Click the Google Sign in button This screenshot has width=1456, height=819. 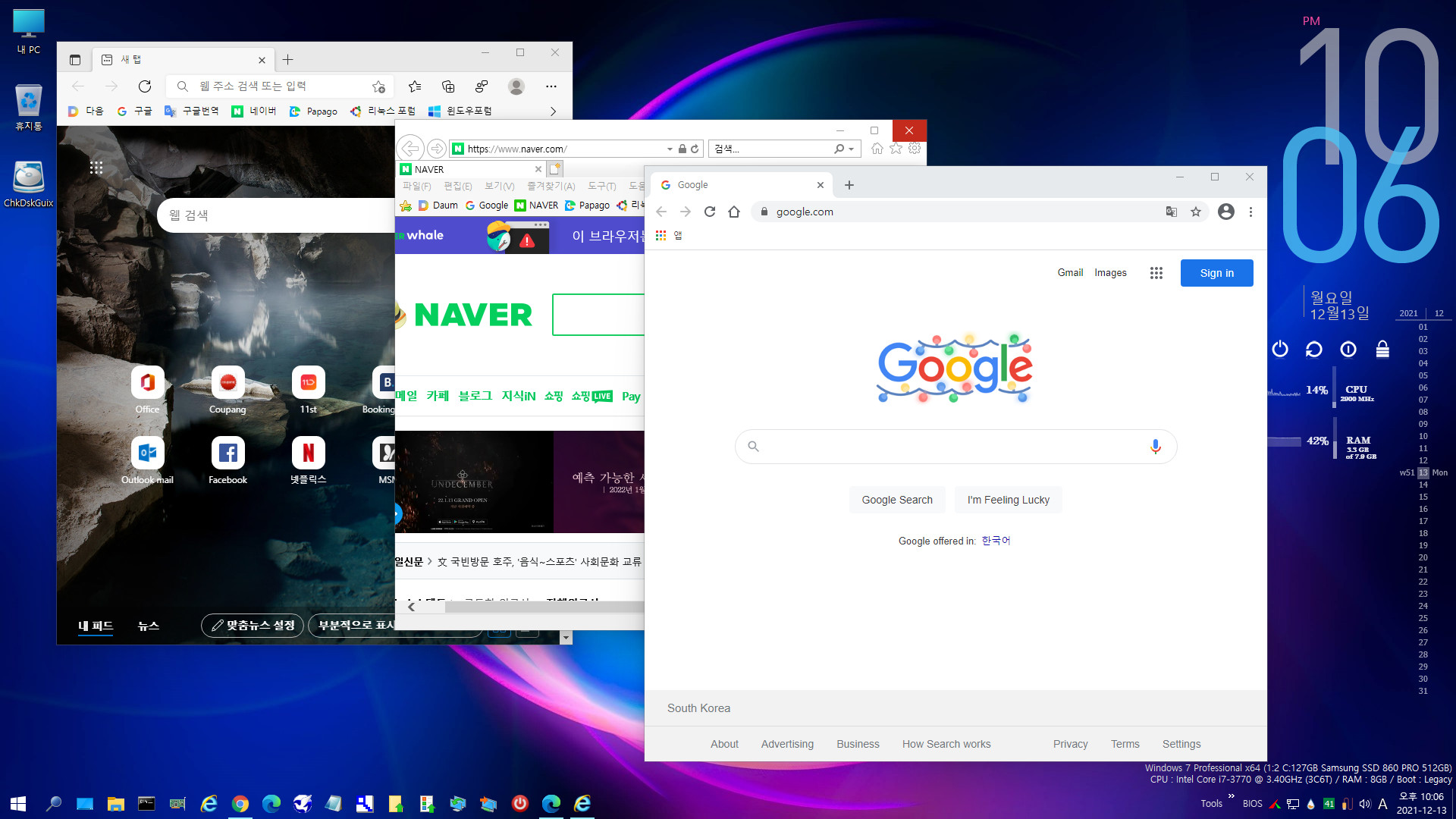pyautogui.click(x=1216, y=273)
